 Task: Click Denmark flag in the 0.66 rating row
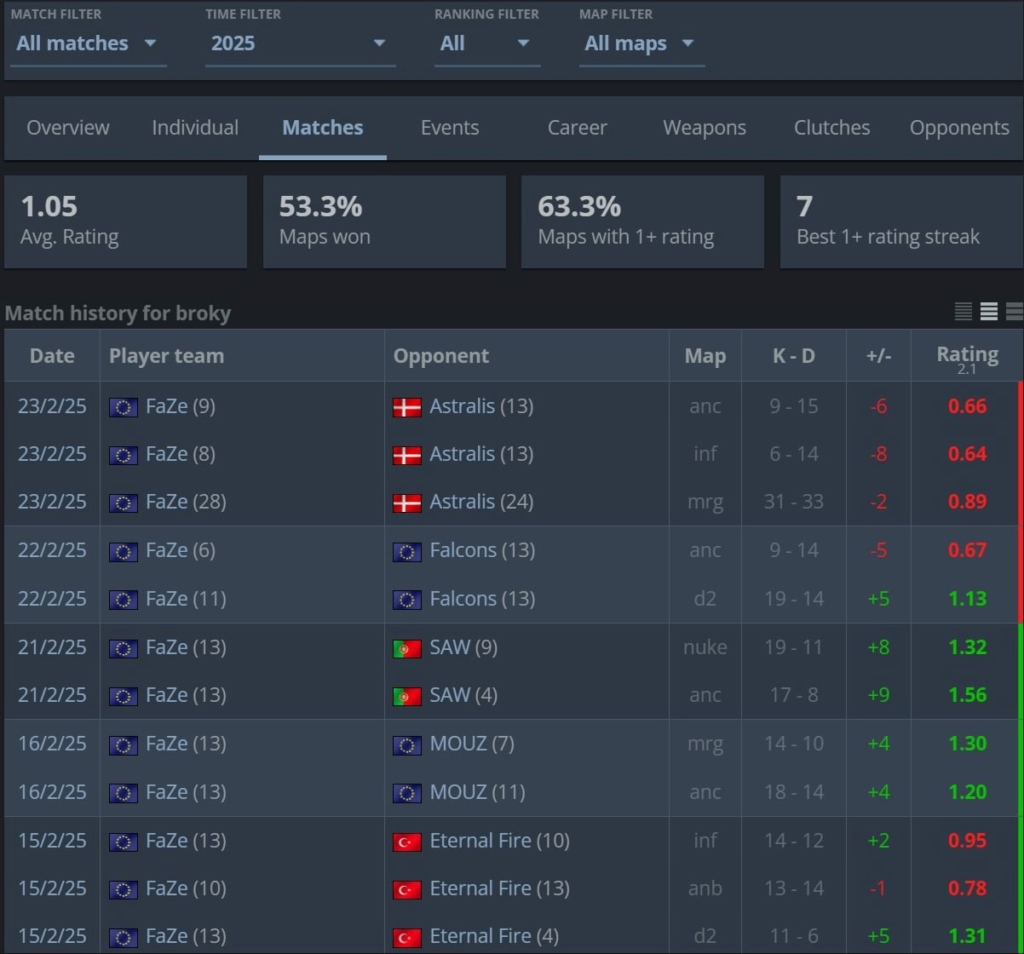point(407,407)
